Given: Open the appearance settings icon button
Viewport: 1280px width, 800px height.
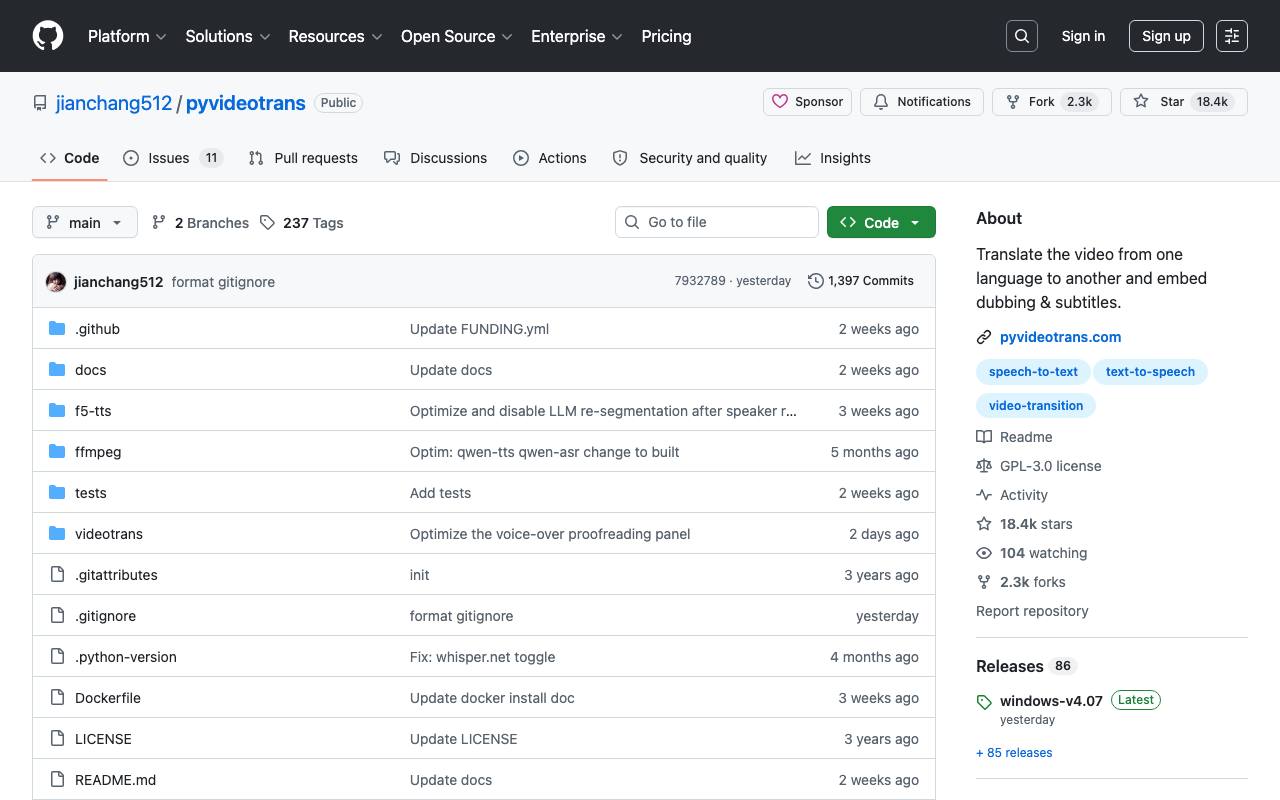Looking at the screenshot, I should pyautogui.click(x=1232, y=36).
